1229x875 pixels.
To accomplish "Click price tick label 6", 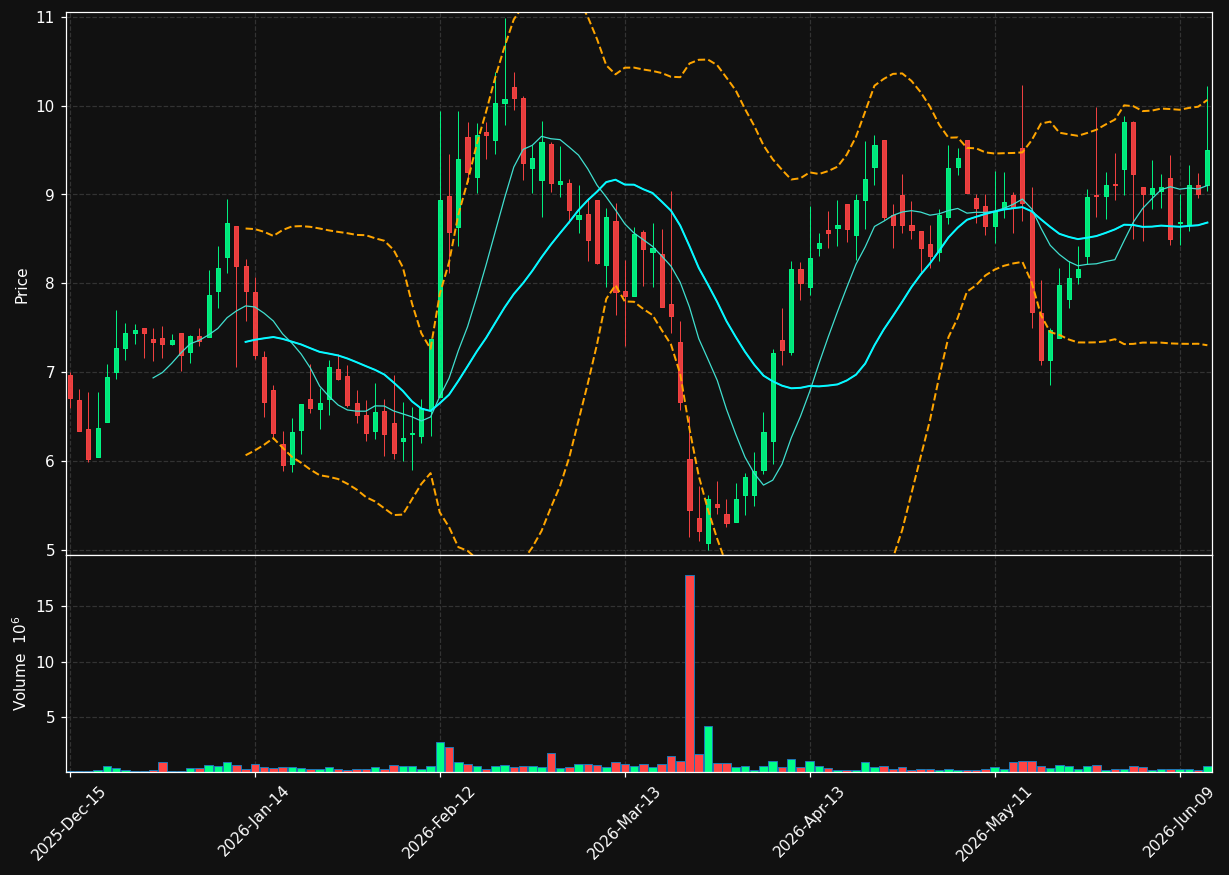I will 50,461.
